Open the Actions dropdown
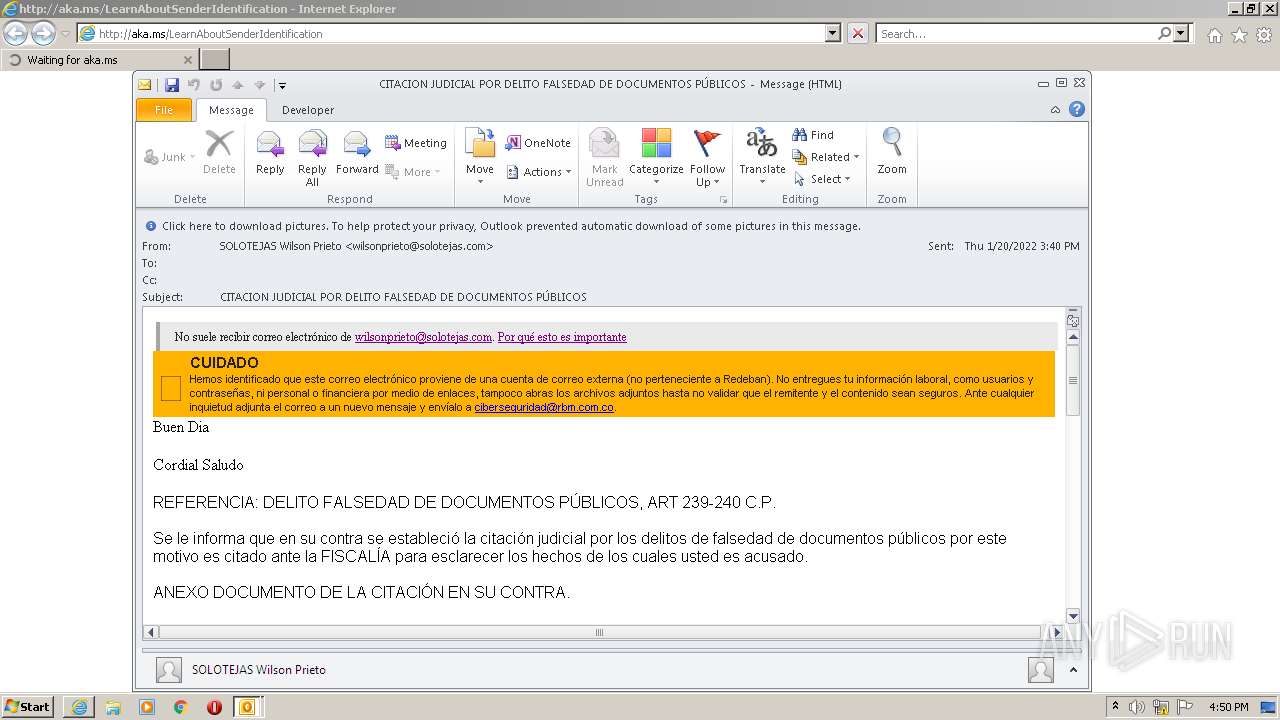The height and width of the screenshot is (720, 1280). click(x=538, y=172)
